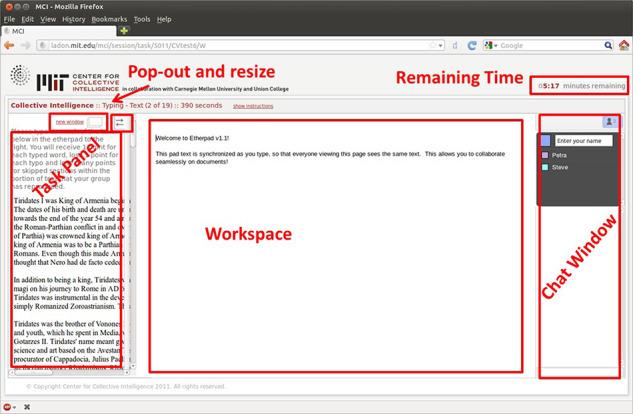Click the new tab plus icon

[x=124, y=31]
